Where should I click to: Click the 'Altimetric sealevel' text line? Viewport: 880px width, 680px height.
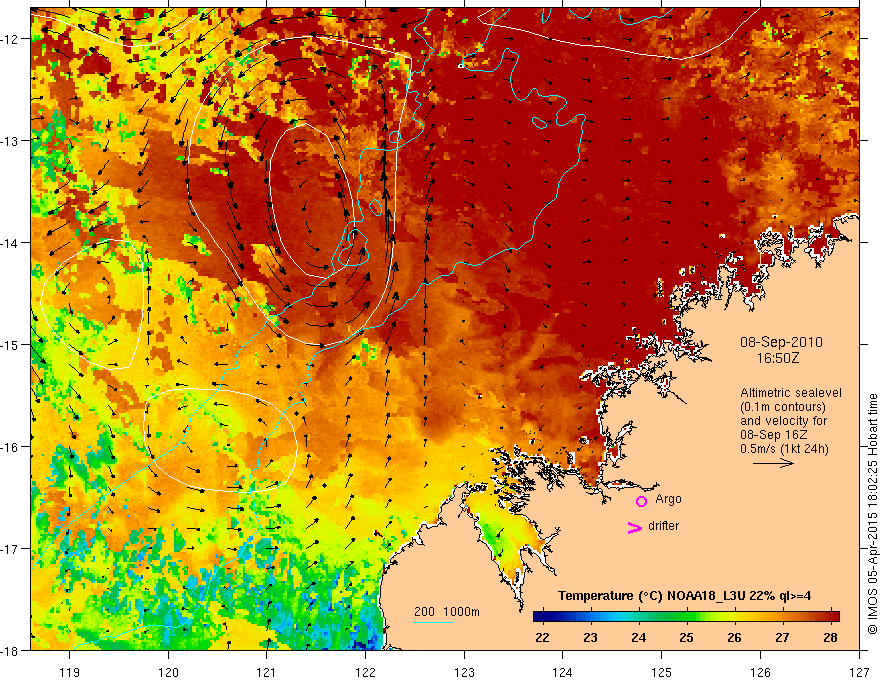pos(791,393)
